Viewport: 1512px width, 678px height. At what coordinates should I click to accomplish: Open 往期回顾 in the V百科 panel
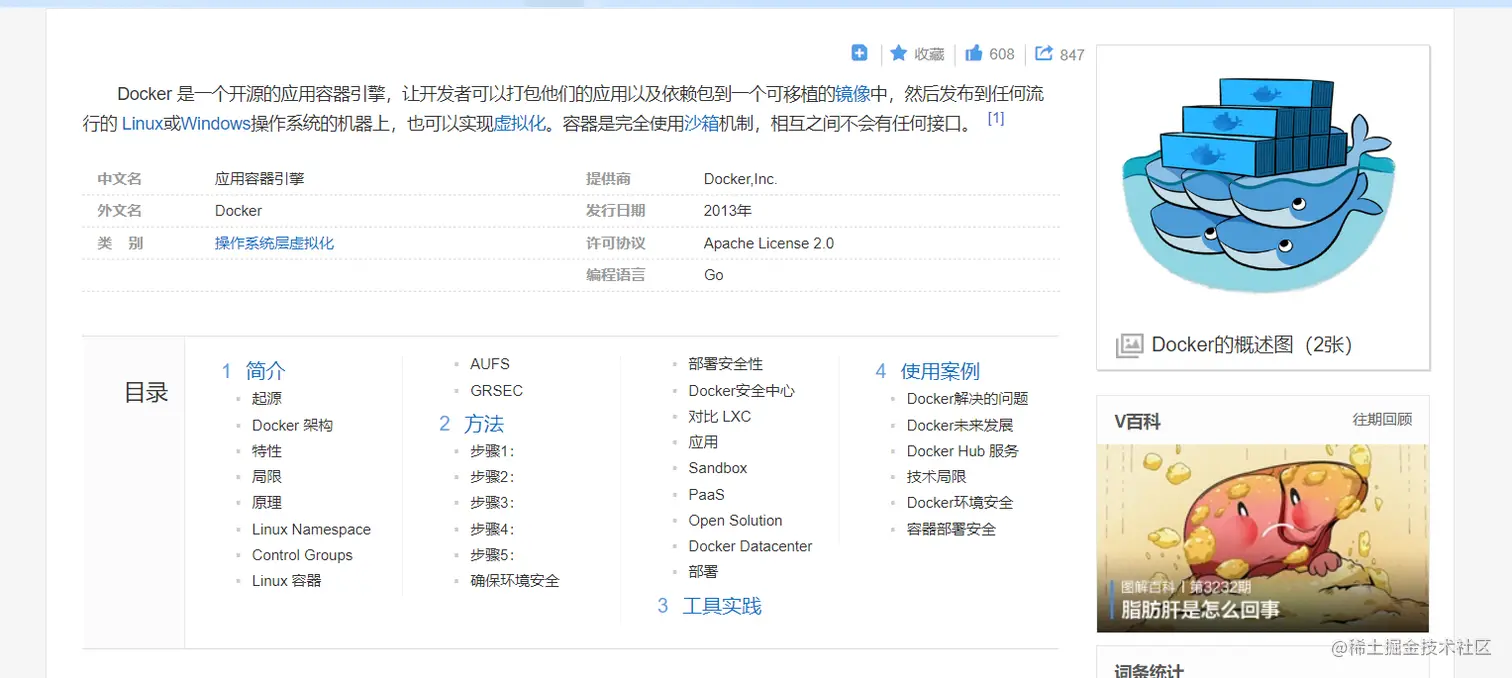pos(1382,420)
